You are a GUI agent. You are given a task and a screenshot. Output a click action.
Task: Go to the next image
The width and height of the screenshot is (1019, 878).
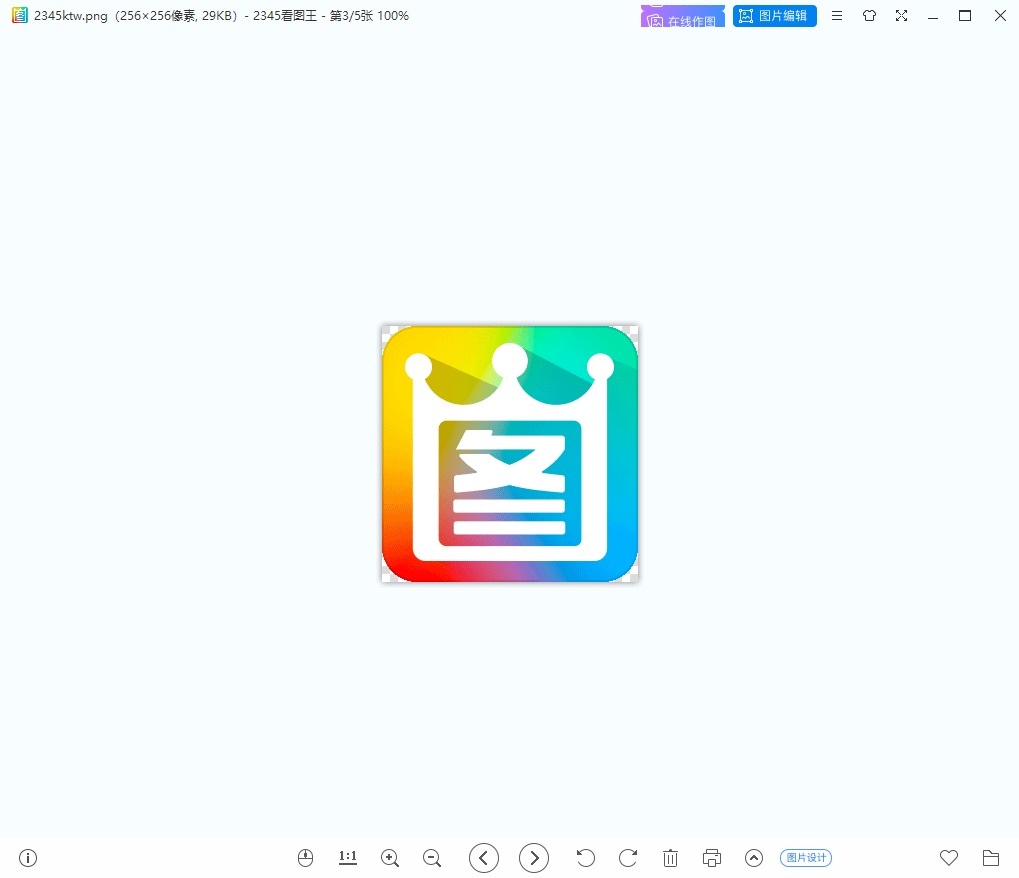coord(534,858)
